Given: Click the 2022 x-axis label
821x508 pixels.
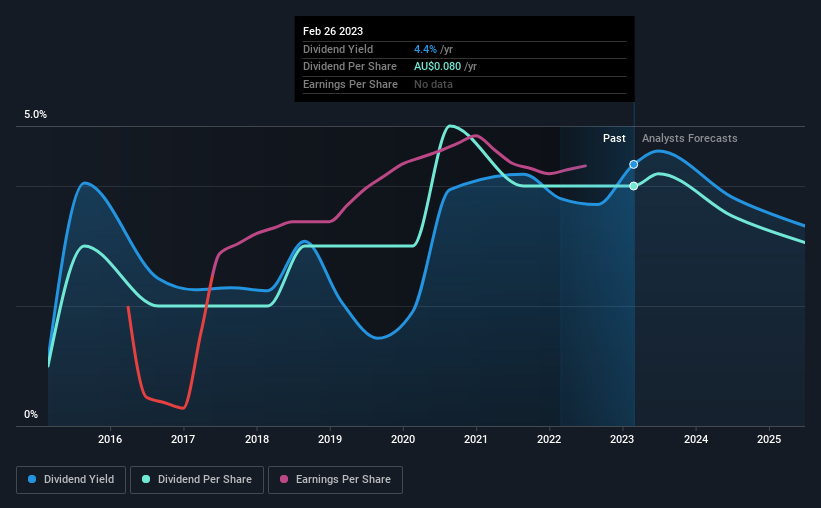Looking at the screenshot, I should pyautogui.click(x=549, y=439).
